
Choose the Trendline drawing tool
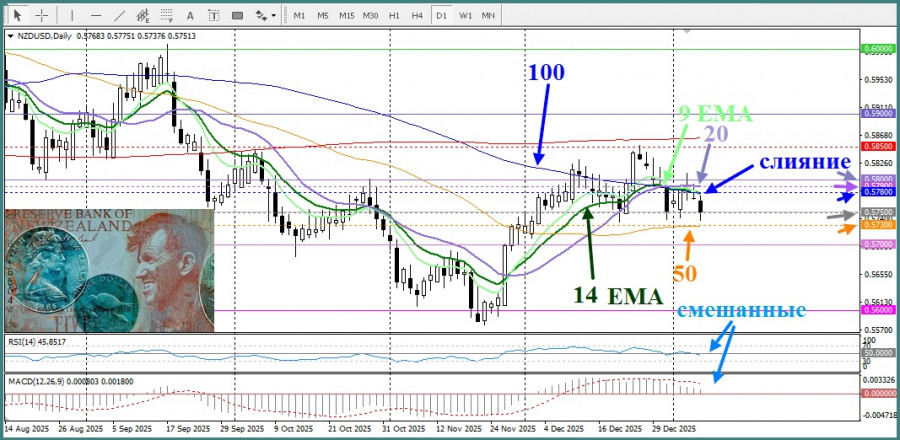point(120,15)
